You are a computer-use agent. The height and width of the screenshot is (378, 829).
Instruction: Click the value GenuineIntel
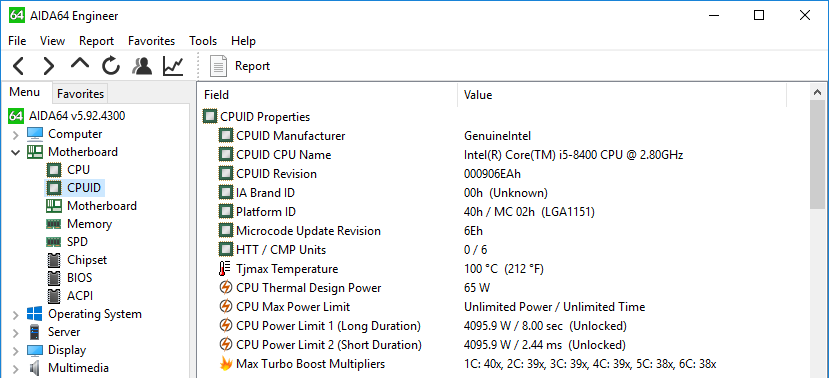tap(498, 136)
